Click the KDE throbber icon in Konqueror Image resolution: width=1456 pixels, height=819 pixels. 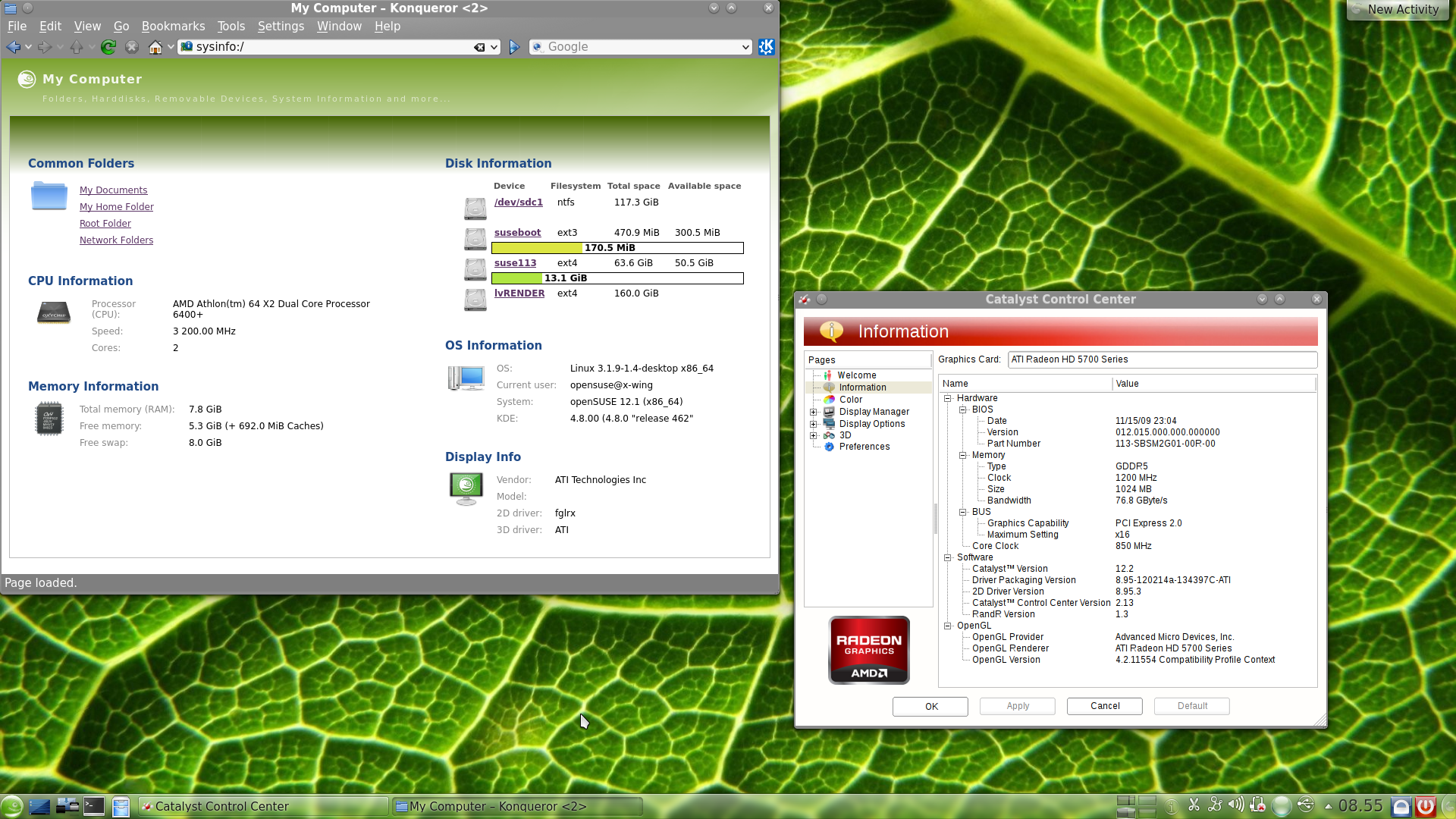pyautogui.click(x=767, y=47)
